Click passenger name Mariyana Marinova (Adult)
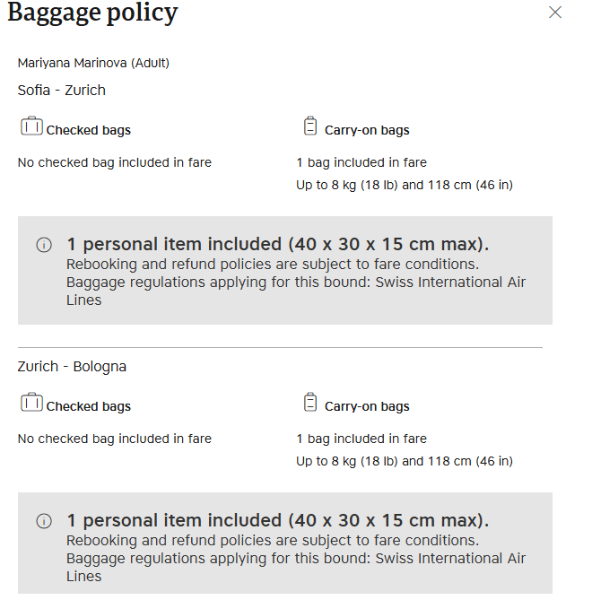Image resolution: width=592 pixels, height=600 pixels. click(93, 63)
